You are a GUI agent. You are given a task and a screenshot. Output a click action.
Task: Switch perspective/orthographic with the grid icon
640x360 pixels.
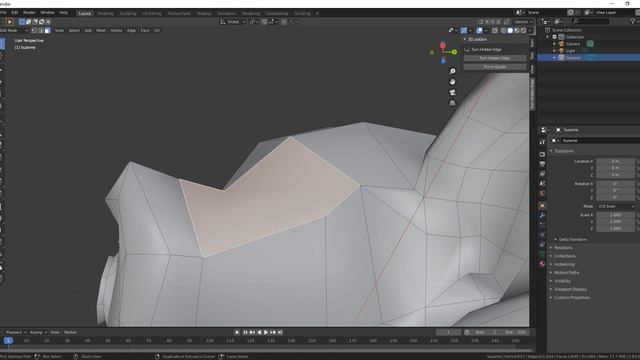[x=452, y=103]
